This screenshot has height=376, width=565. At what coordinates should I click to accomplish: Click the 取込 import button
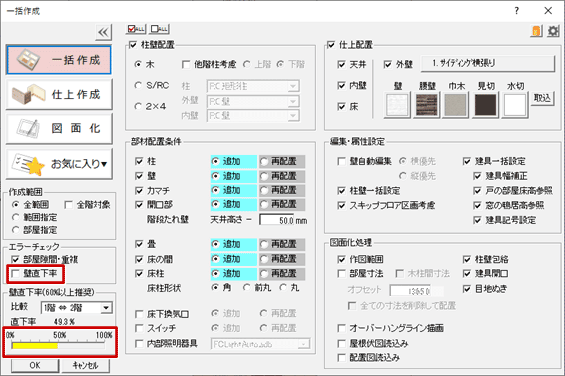[542, 98]
